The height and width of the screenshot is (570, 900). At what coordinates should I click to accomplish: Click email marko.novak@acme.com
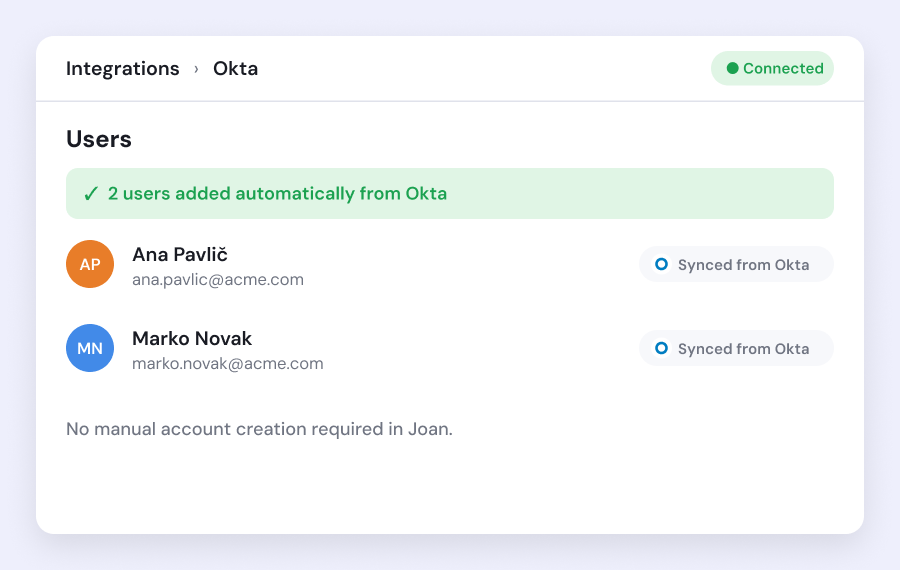click(x=227, y=363)
